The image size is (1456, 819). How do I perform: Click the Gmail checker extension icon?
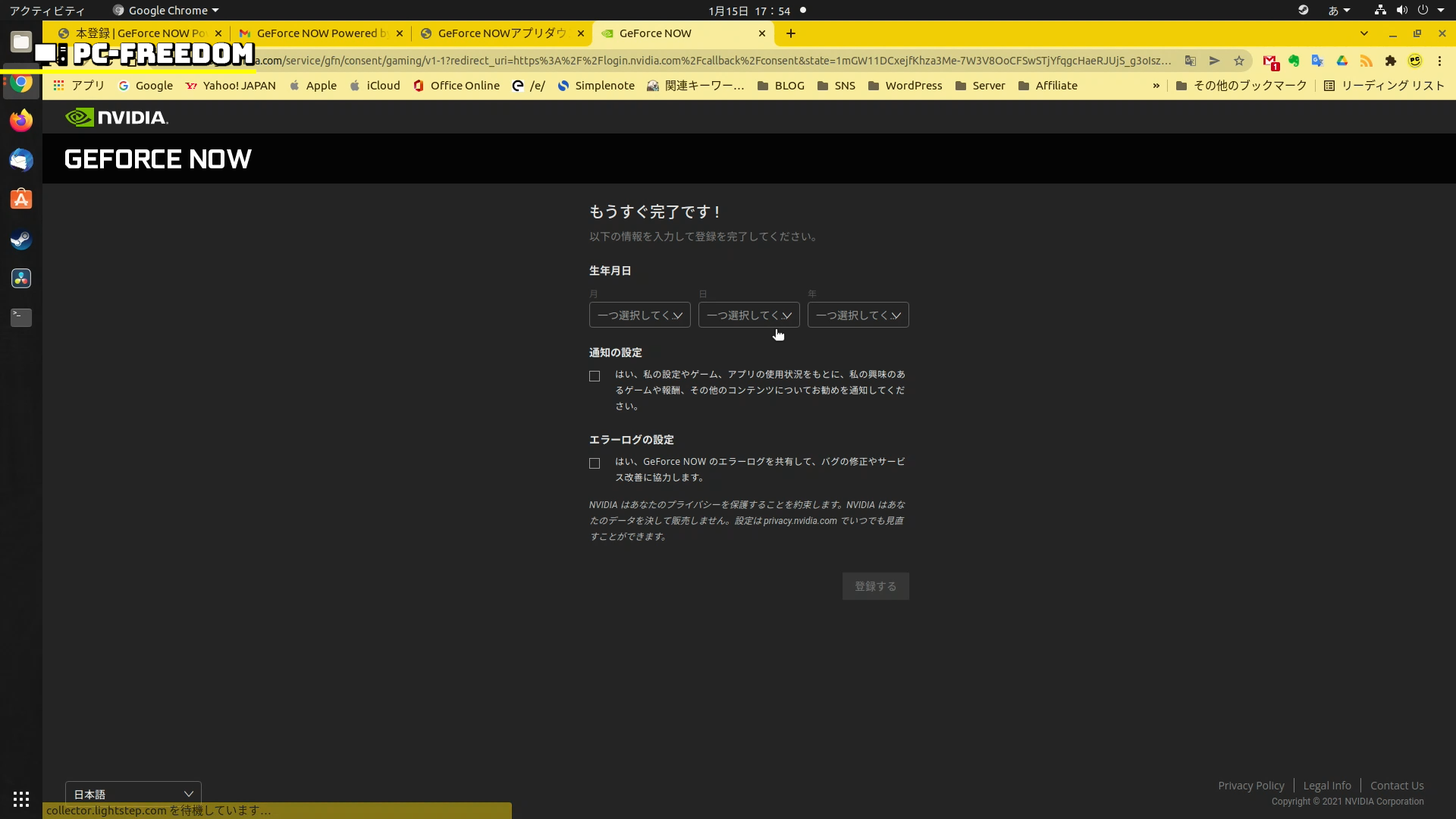pos(1269,61)
